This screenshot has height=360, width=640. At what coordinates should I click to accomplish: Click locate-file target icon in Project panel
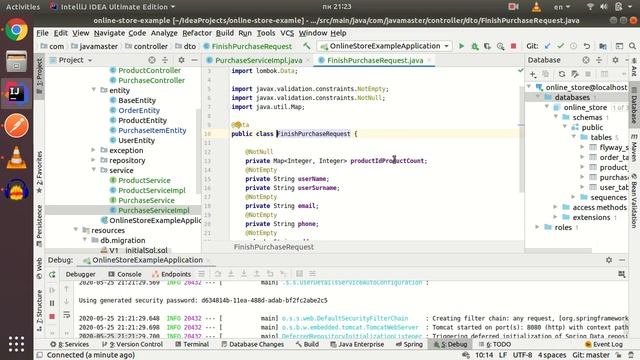click(152, 60)
